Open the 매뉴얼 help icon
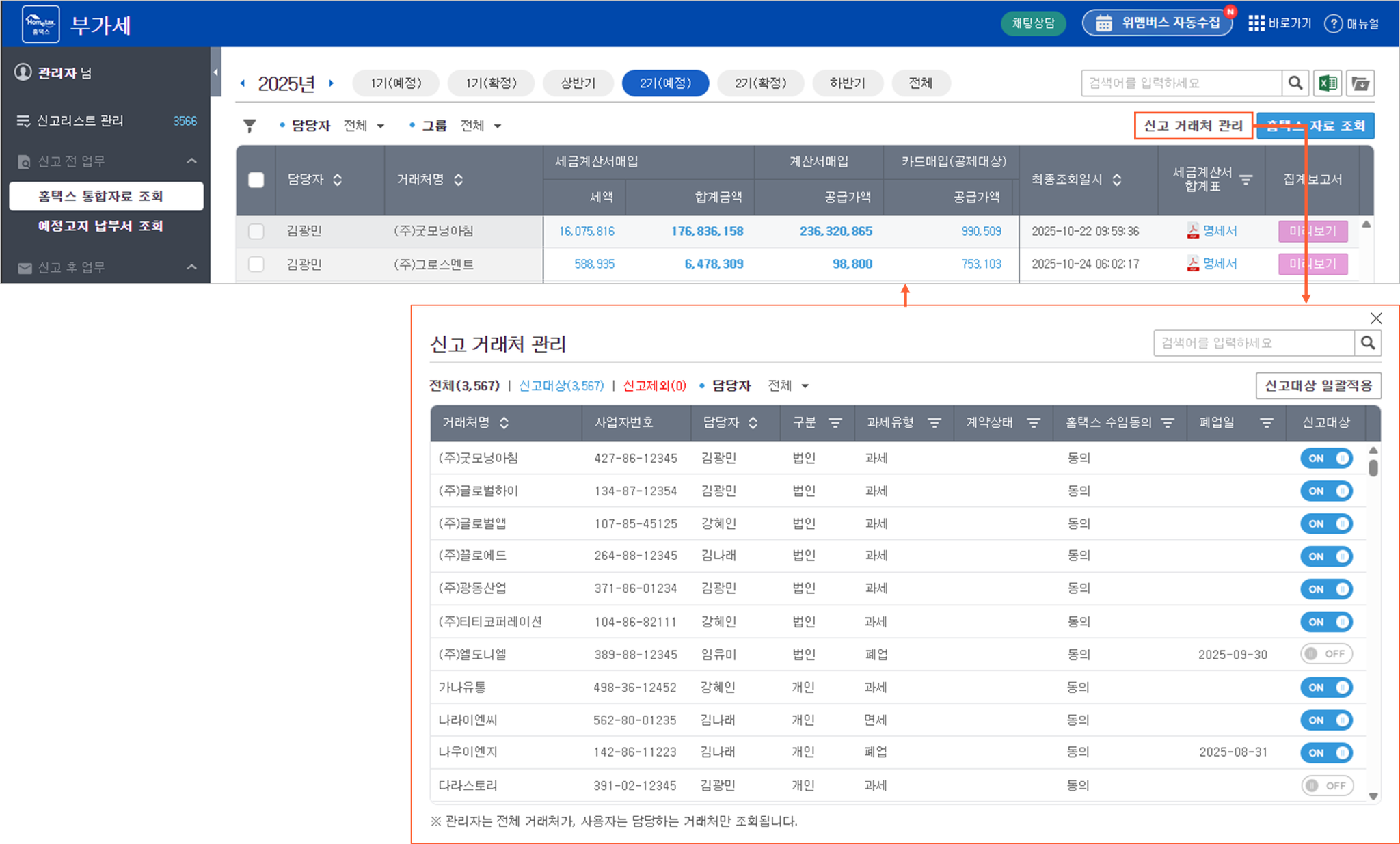This screenshot has width=1400, height=844. coord(1333,24)
